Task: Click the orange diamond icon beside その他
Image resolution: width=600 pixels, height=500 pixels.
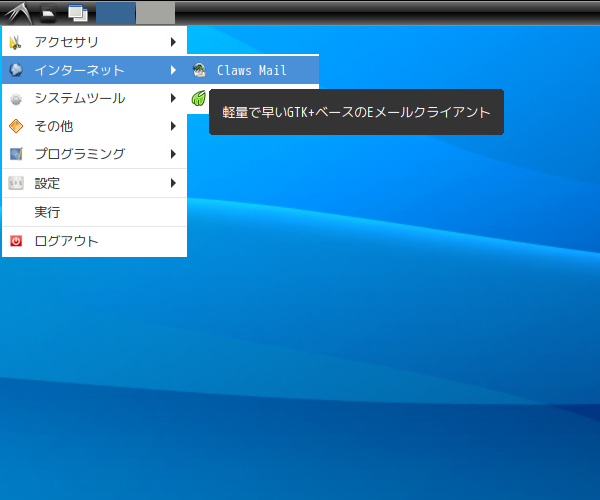Action: [x=16, y=126]
